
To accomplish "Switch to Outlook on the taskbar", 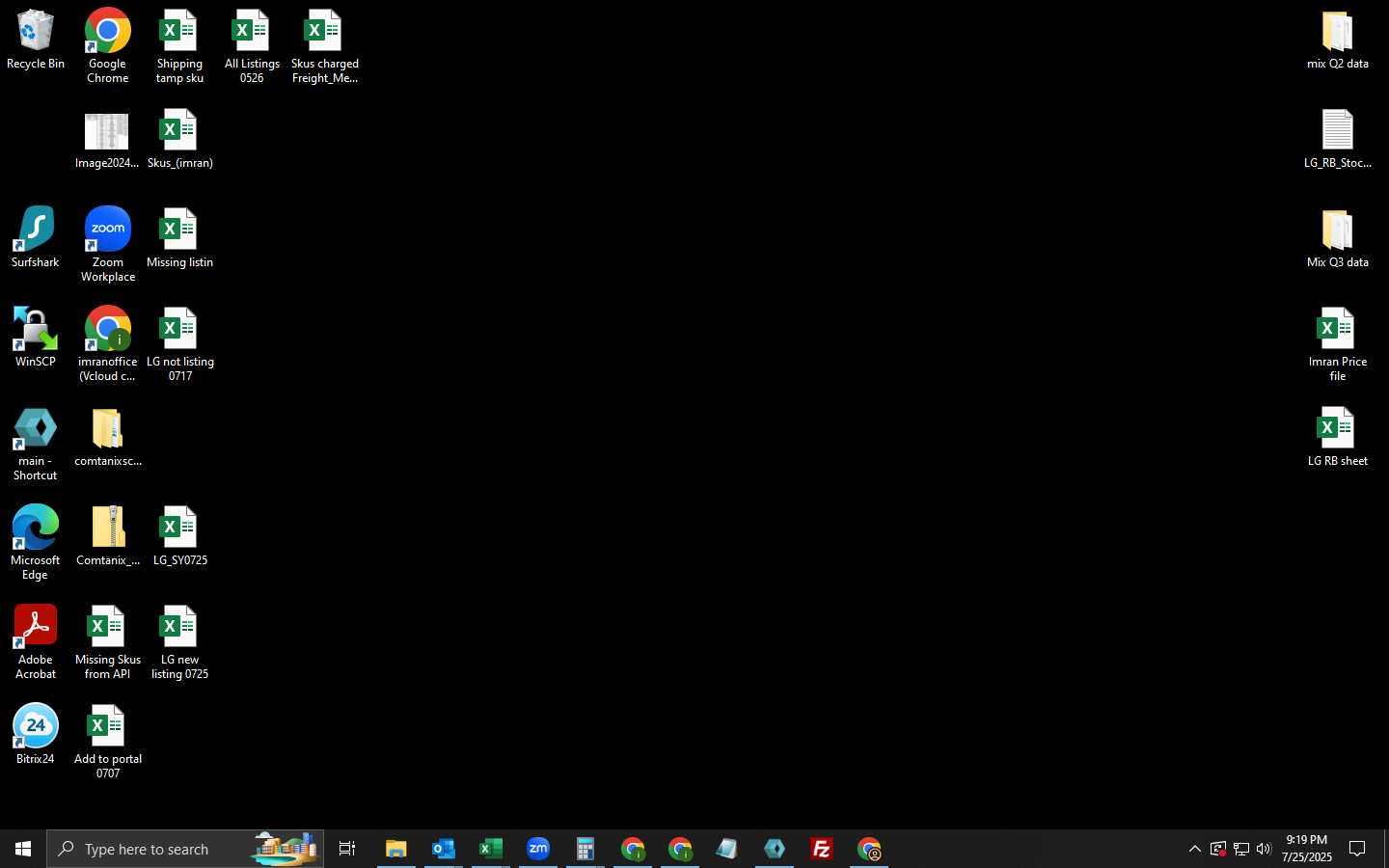I will pos(444,849).
